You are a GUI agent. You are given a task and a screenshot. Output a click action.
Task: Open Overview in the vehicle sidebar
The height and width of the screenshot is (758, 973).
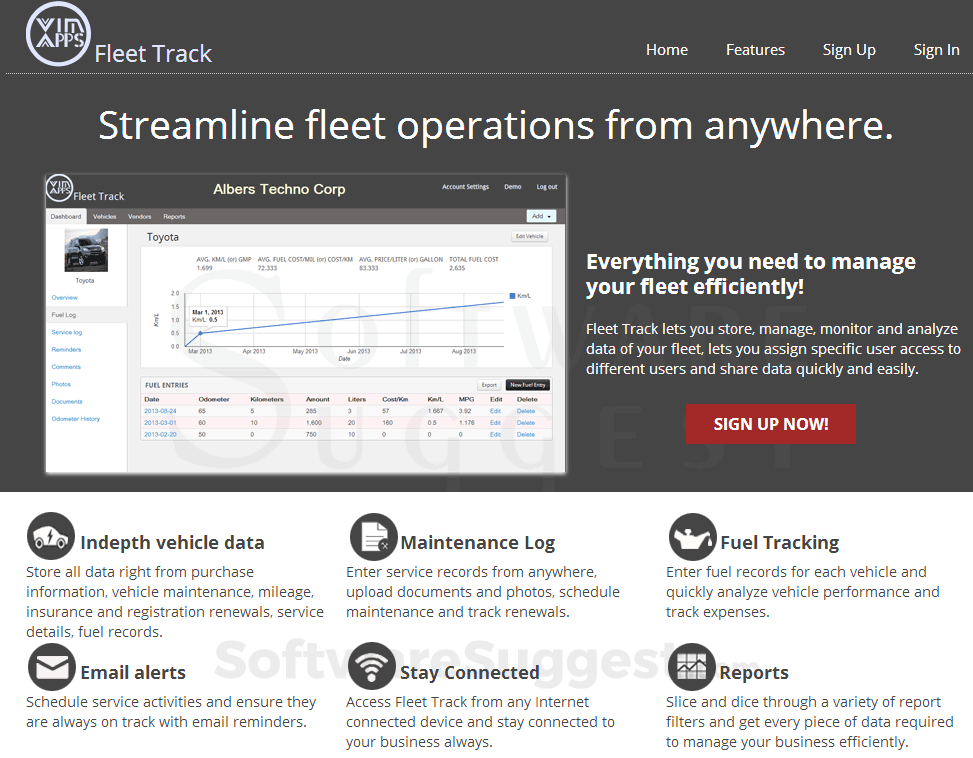[x=65, y=298]
